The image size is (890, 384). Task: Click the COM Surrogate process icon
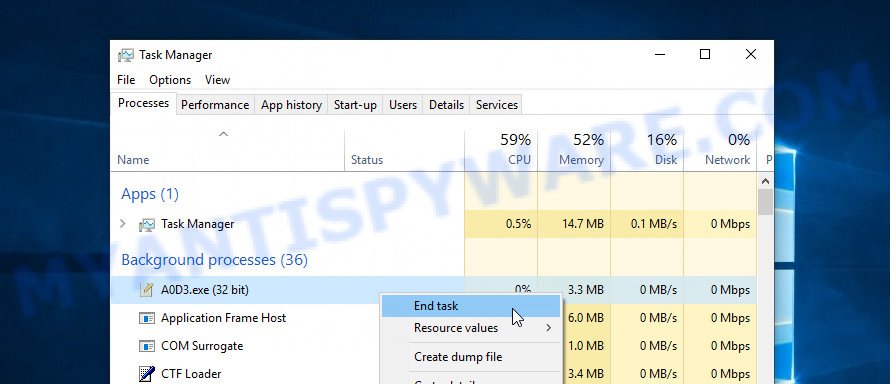point(146,346)
